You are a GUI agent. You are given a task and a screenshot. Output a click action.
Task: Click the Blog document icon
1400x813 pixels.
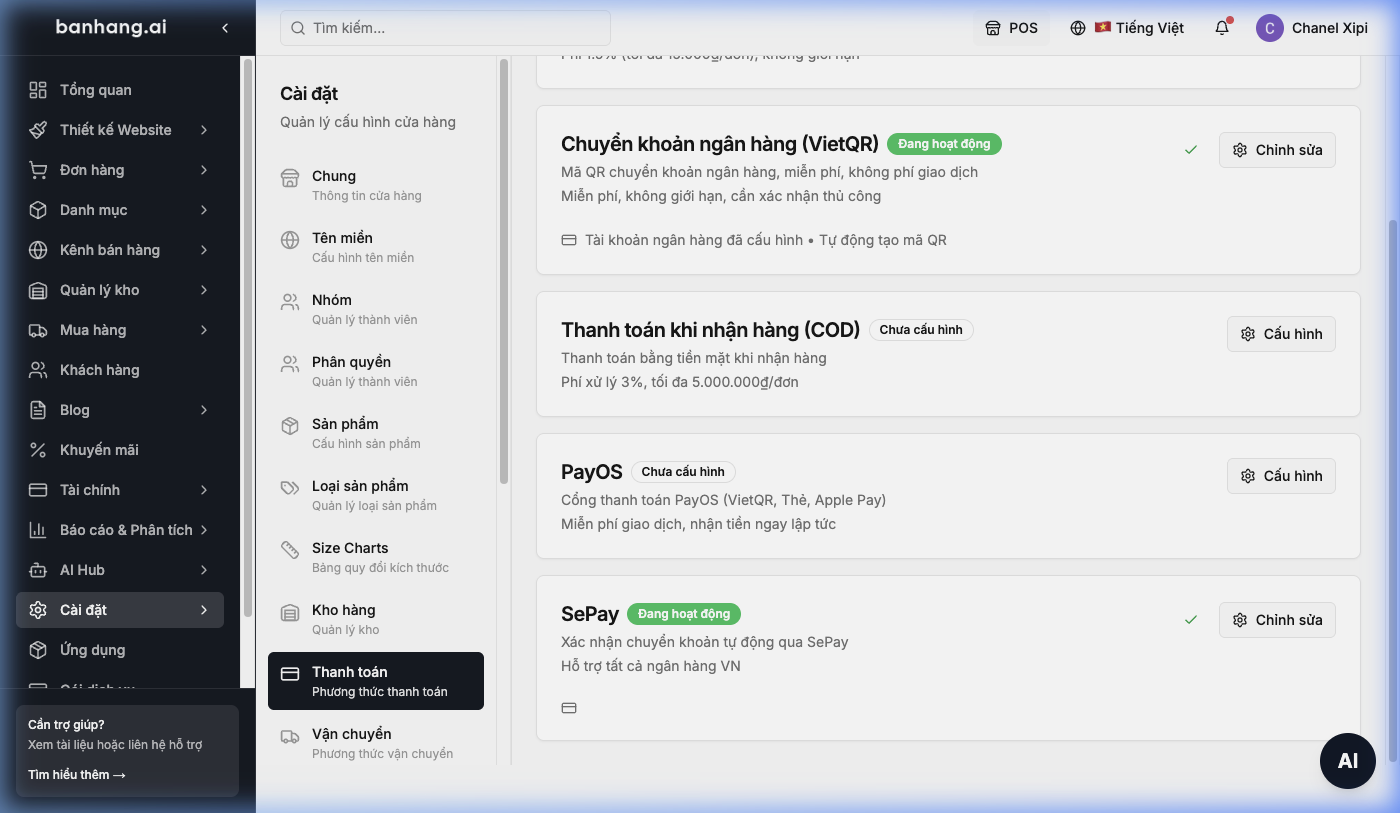click(38, 410)
